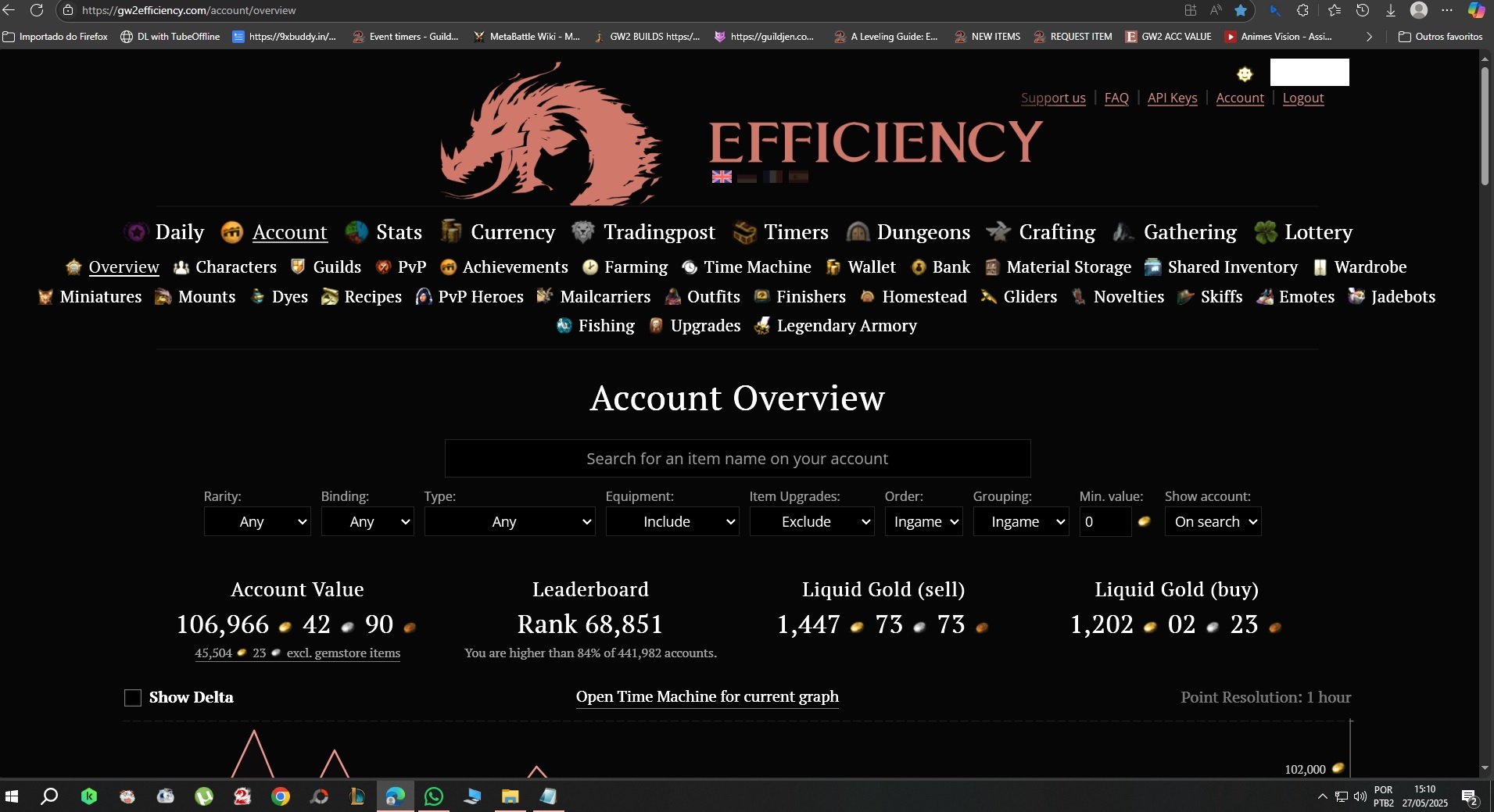Click the Legendary Armory icon
Viewport: 1494px width, 812px height.
point(762,326)
